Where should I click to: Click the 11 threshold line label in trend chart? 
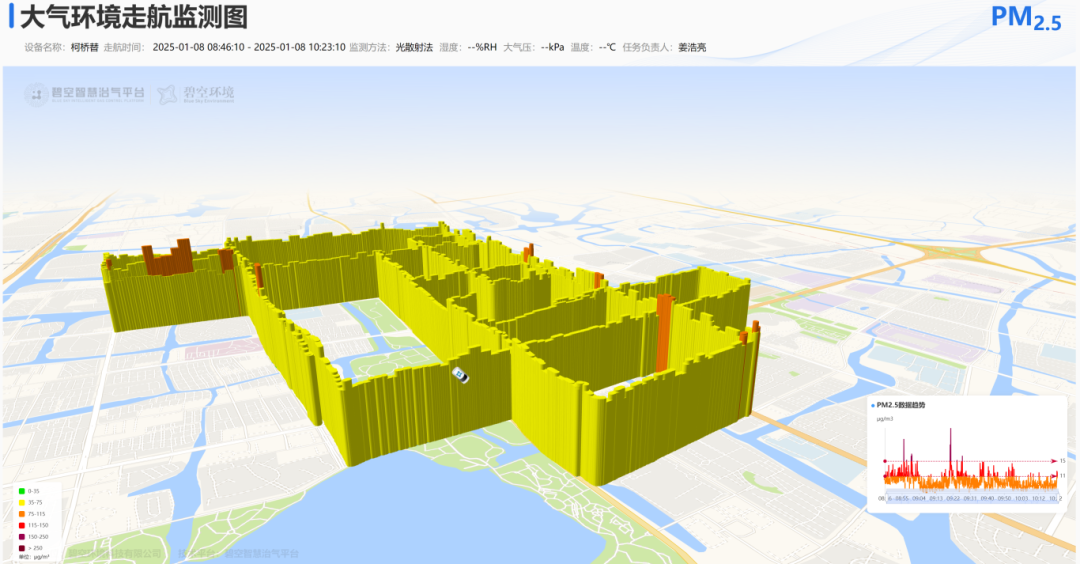(x=1063, y=476)
